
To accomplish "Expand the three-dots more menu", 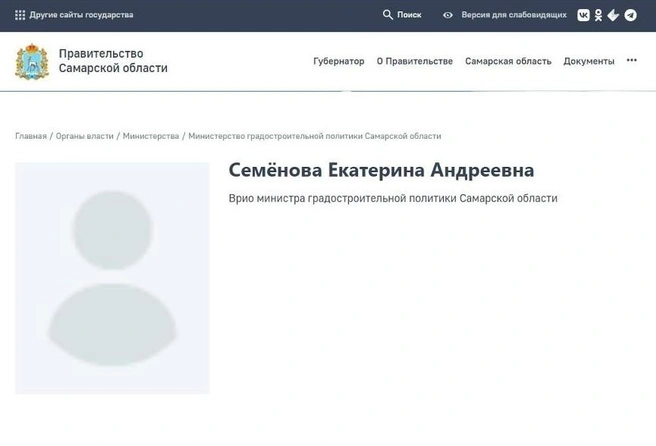I will point(631,60).
